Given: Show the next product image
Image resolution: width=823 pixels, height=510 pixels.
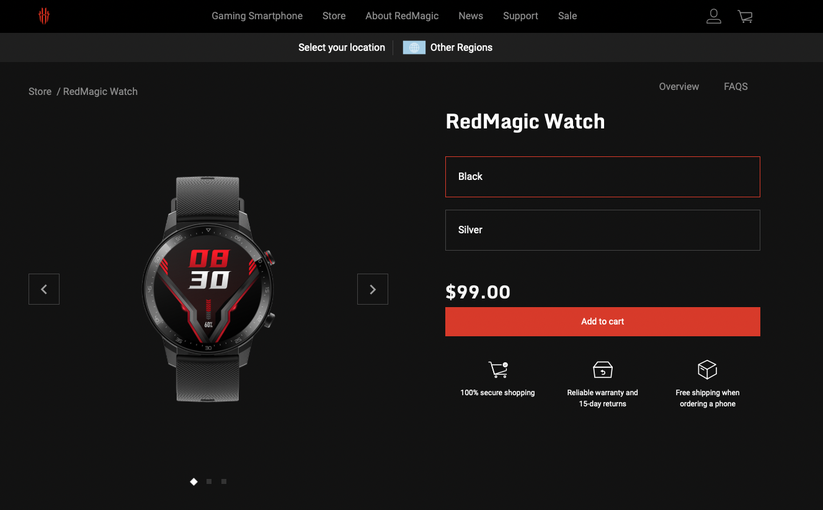Looking at the screenshot, I should [x=373, y=289].
